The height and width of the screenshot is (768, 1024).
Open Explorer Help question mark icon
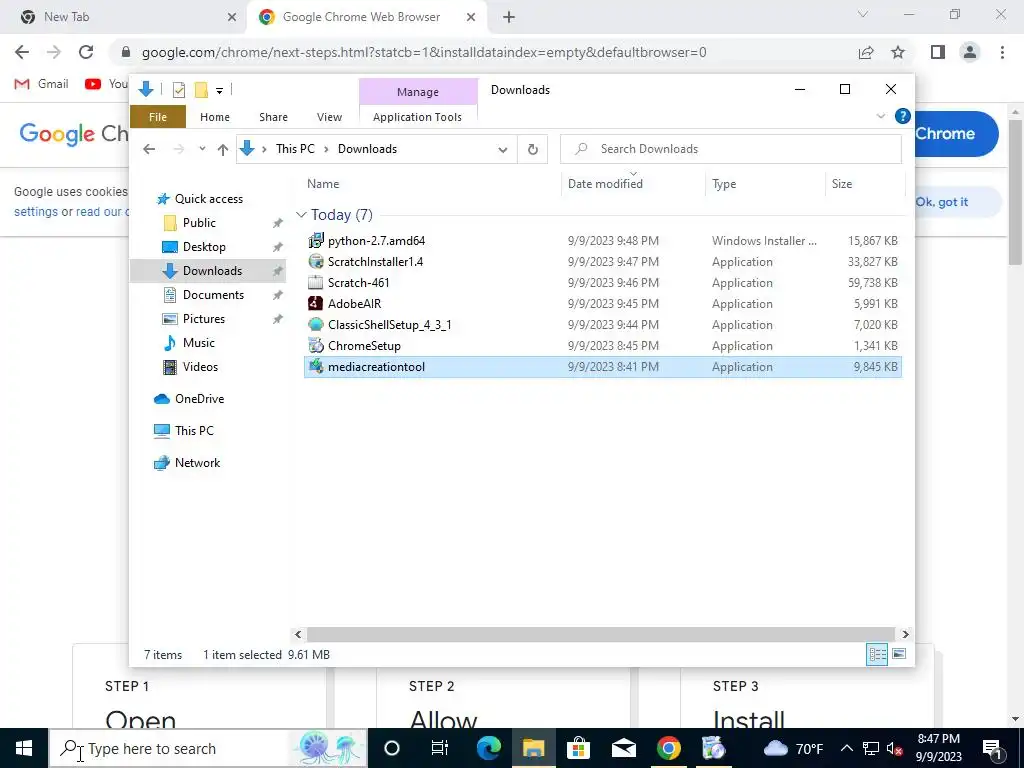pyautogui.click(x=903, y=116)
